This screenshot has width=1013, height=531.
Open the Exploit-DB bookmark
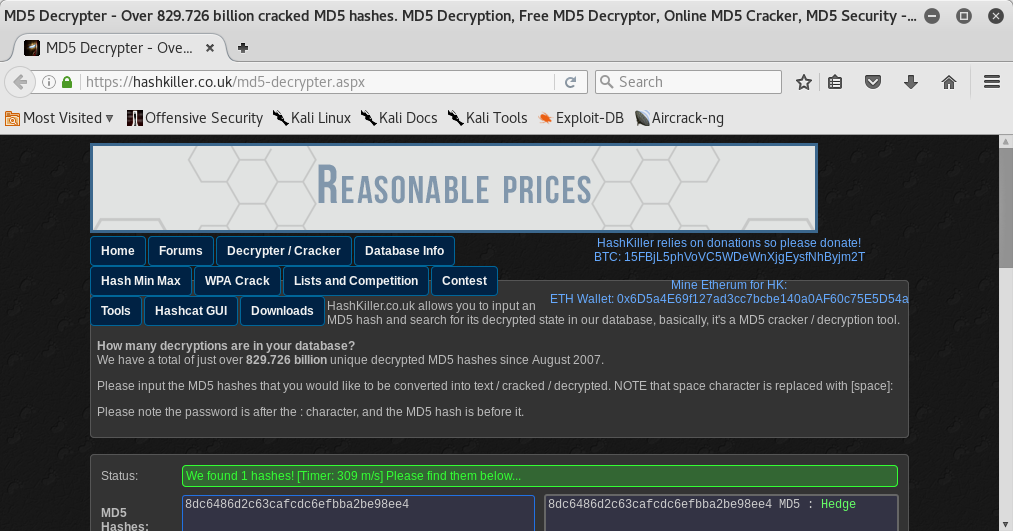pyautogui.click(x=580, y=118)
